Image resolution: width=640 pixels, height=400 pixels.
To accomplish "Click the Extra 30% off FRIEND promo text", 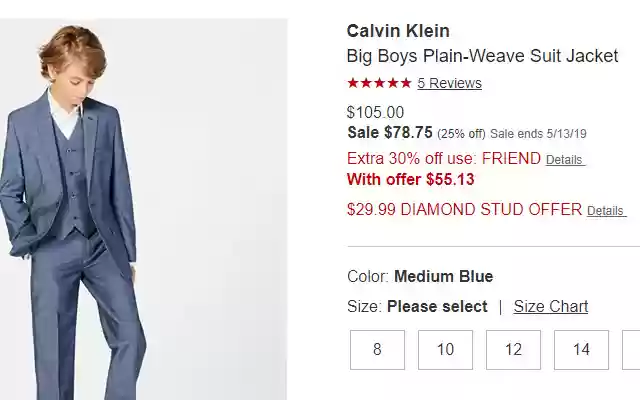I will 443,159.
